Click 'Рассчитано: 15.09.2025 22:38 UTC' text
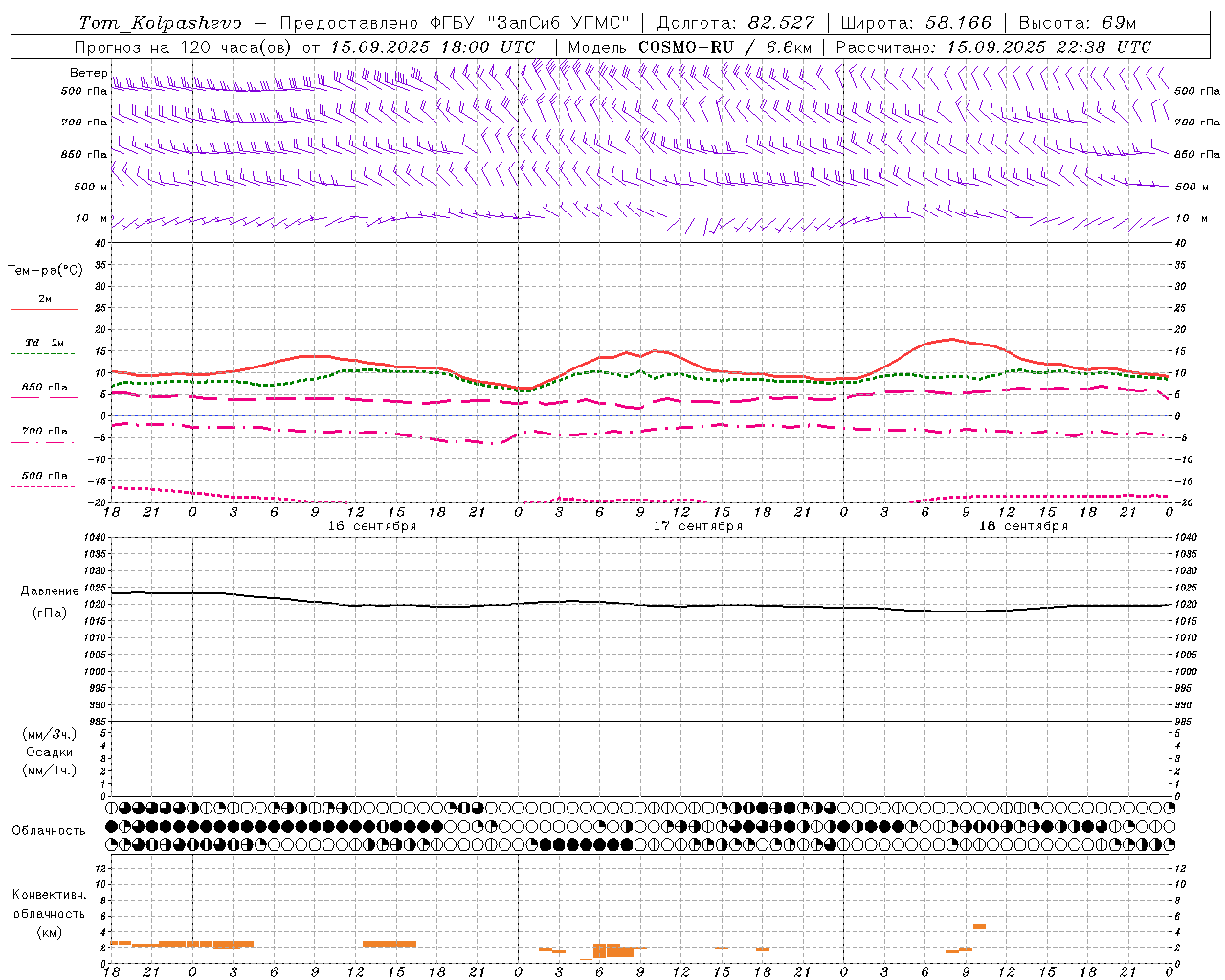This screenshot has width=1225, height=980. 993,47
